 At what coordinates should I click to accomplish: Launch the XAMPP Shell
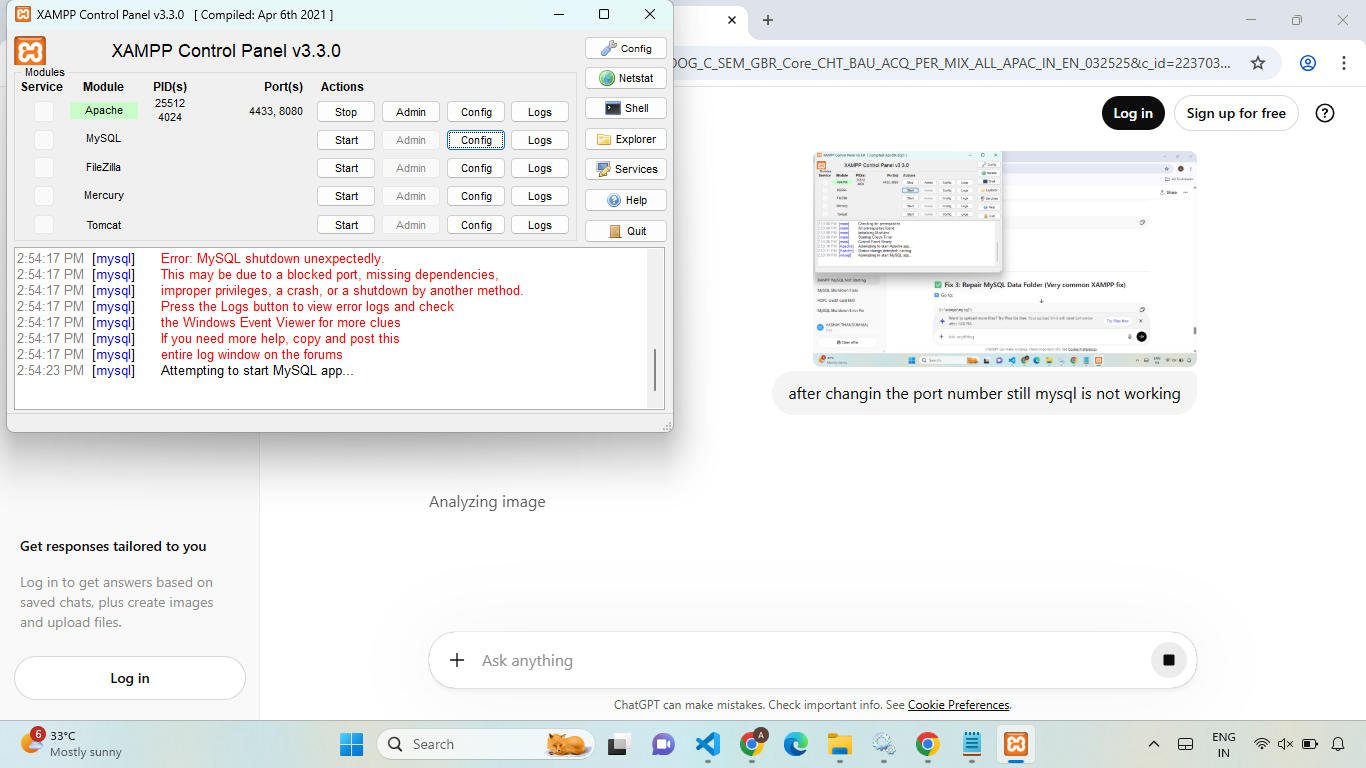[625, 108]
